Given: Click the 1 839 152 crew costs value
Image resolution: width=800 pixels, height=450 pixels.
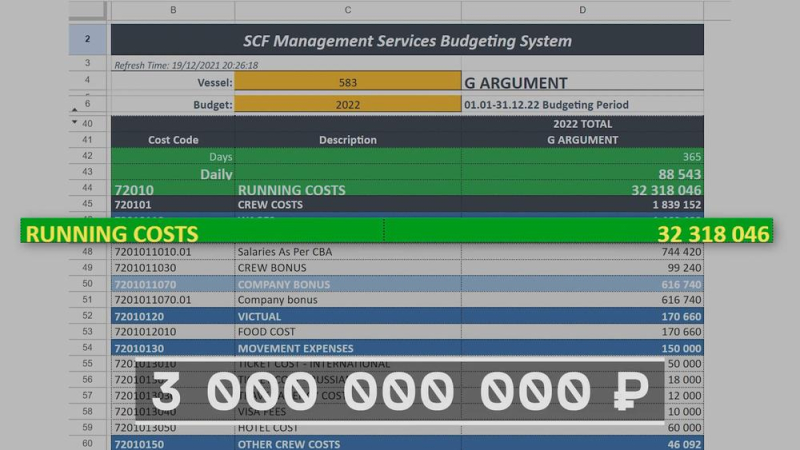Looking at the screenshot, I should tap(677, 205).
